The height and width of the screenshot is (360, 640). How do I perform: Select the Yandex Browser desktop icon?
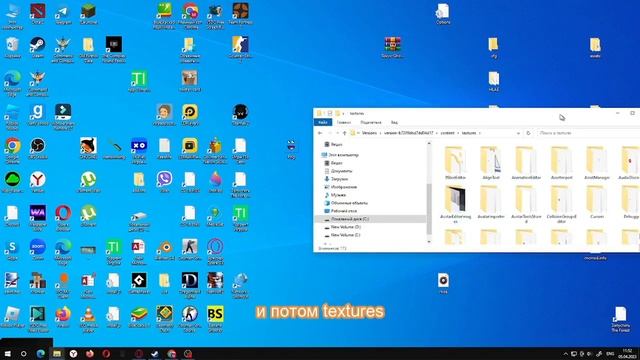click(x=38, y=182)
